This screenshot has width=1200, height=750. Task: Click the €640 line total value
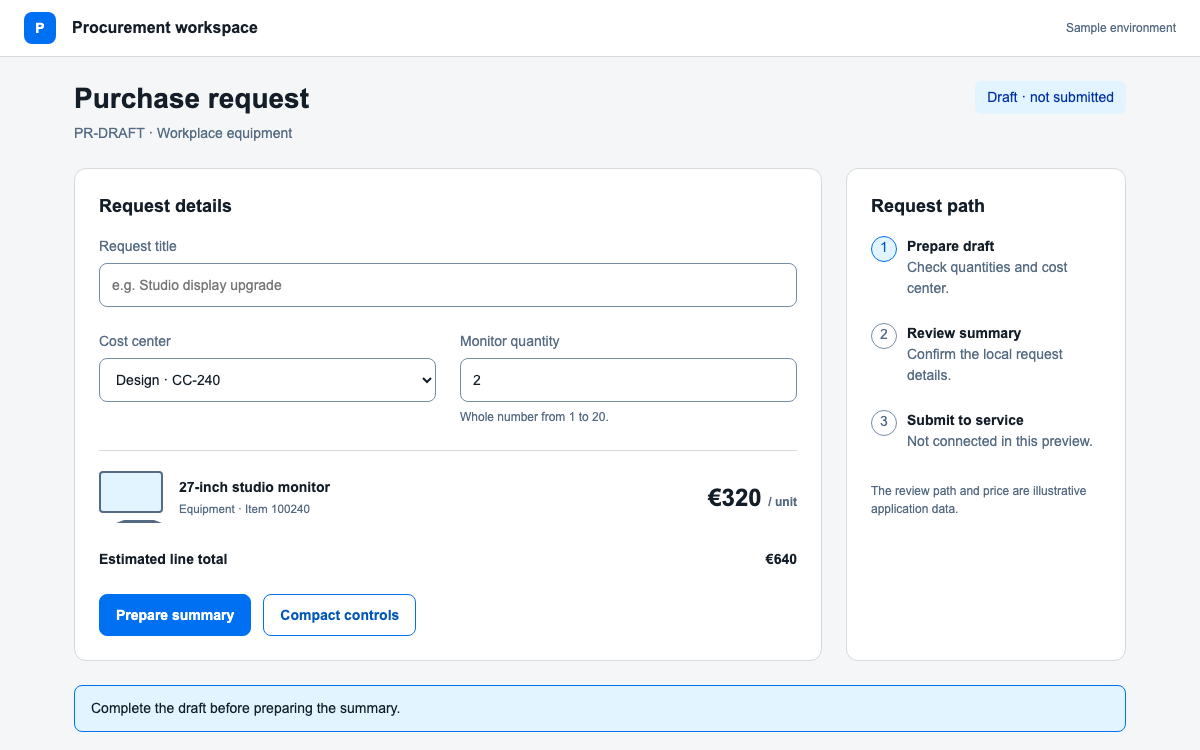point(781,559)
